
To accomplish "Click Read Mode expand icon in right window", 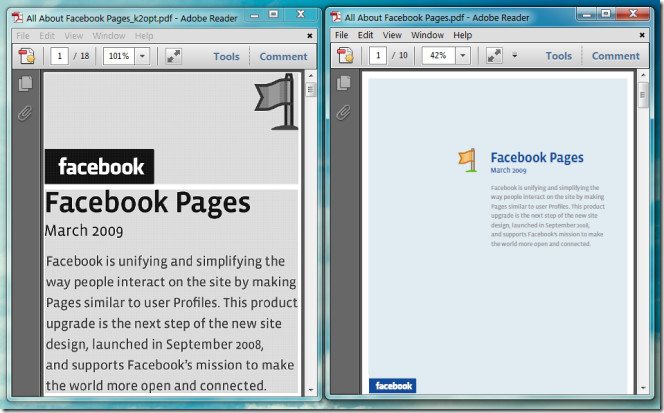I will point(494,55).
